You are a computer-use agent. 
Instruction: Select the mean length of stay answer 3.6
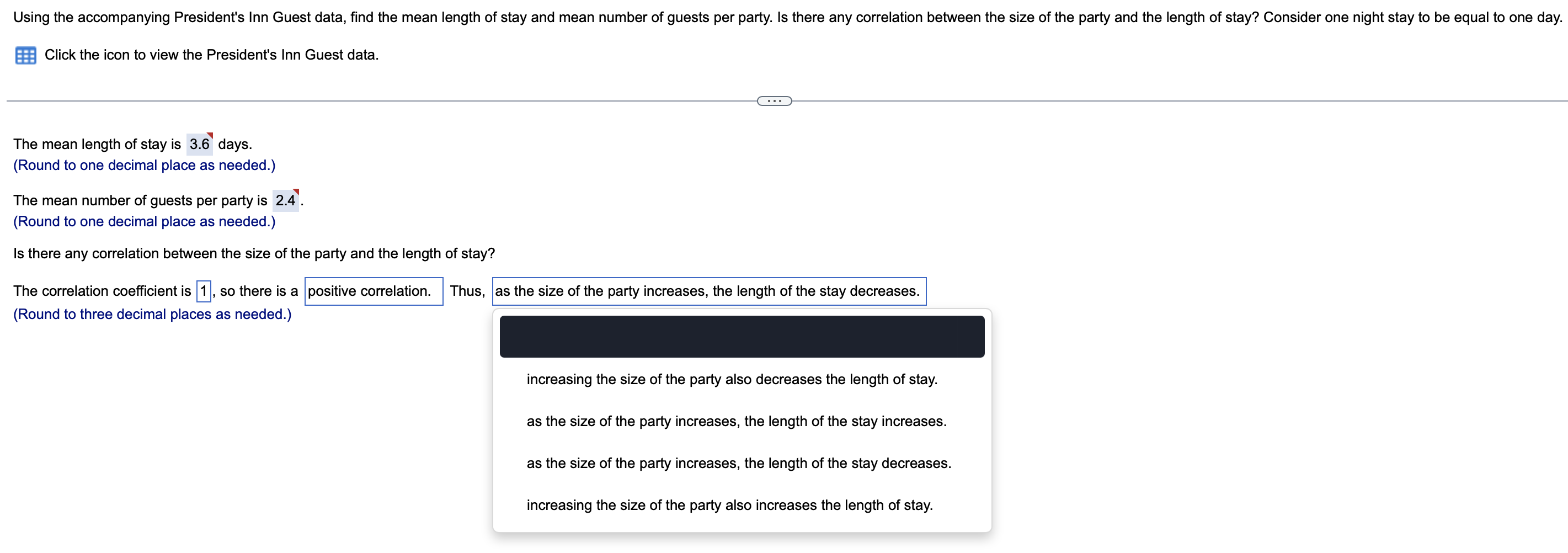[x=200, y=145]
